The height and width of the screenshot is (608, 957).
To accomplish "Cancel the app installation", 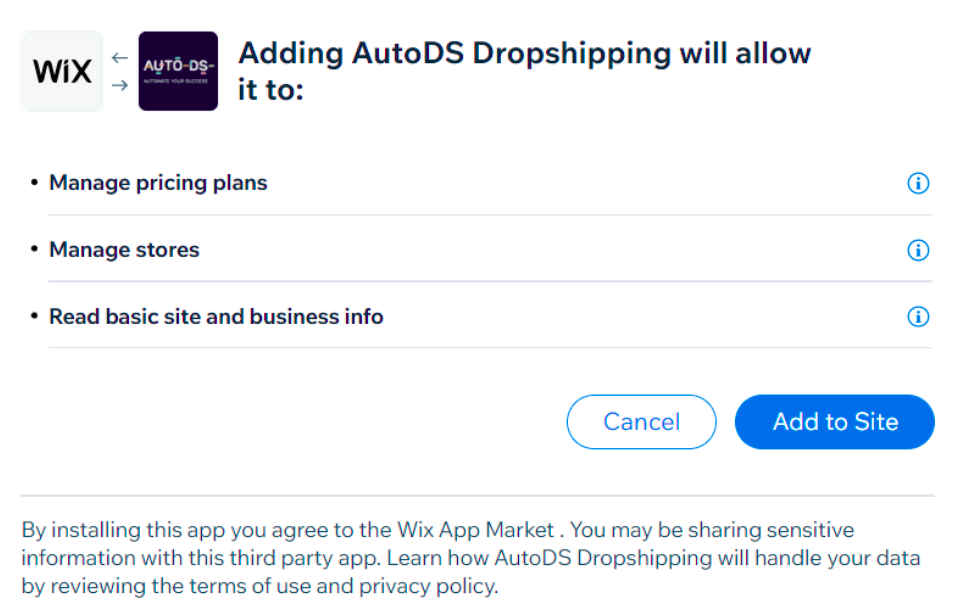I will [641, 422].
